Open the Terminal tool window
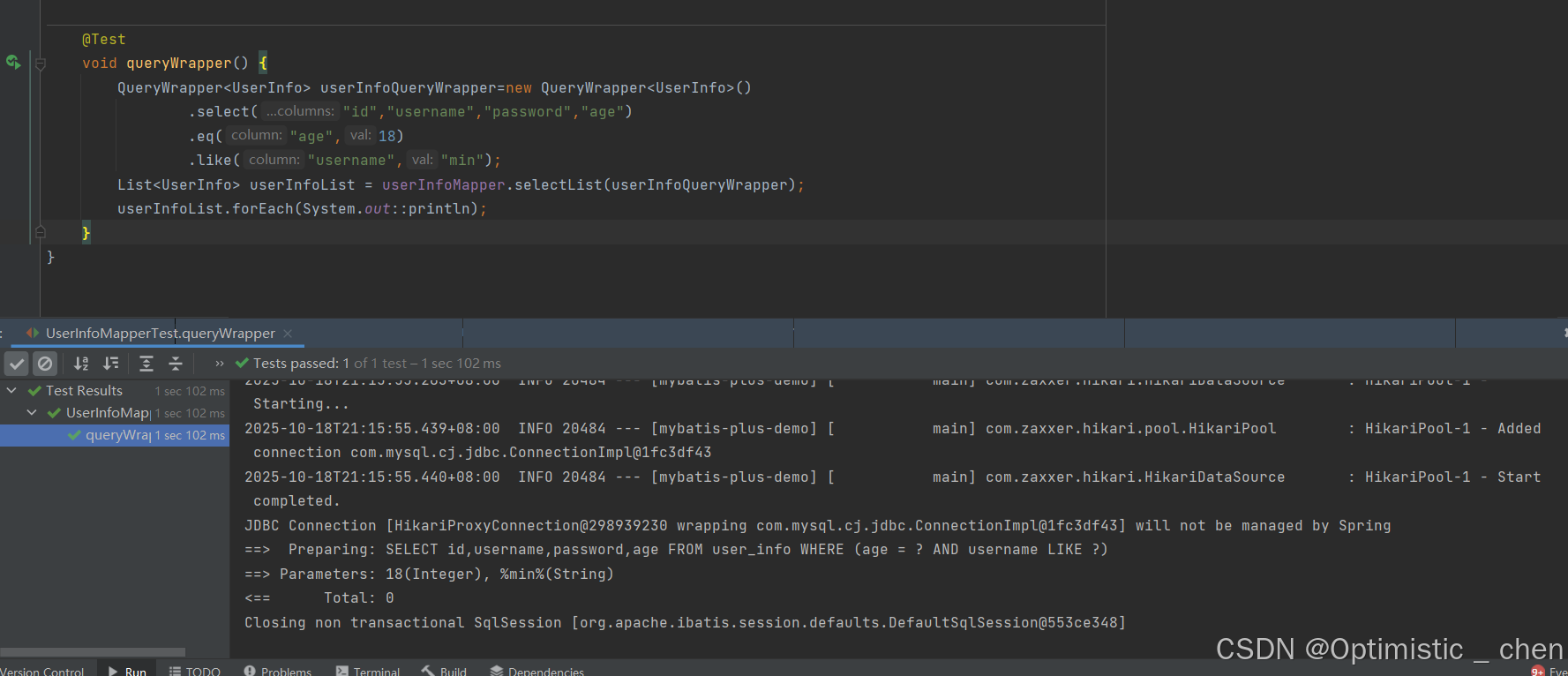Image resolution: width=1568 pixels, height=676 pixels. (368, 672)
